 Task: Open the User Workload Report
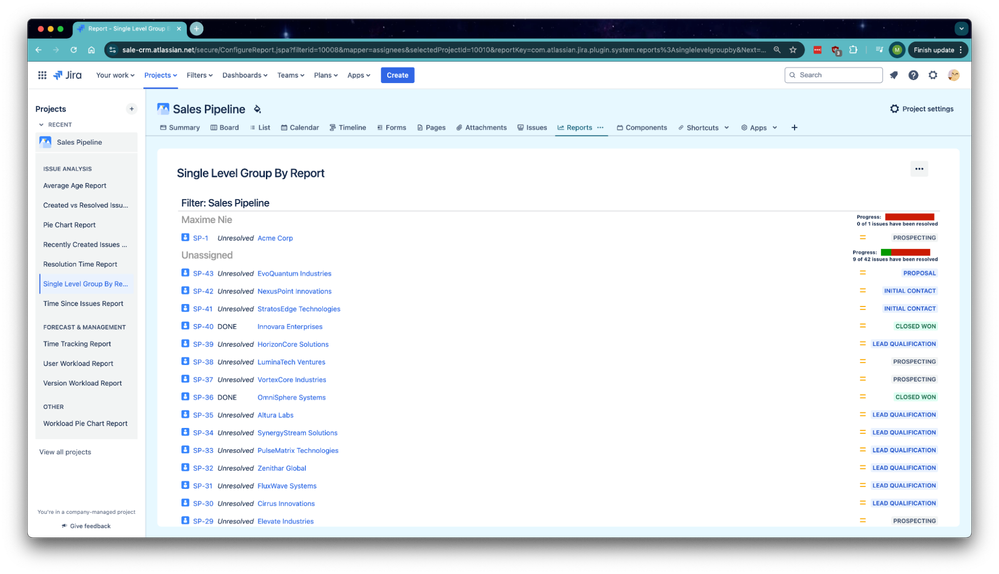pyautogui.click(x=78, y=364)
